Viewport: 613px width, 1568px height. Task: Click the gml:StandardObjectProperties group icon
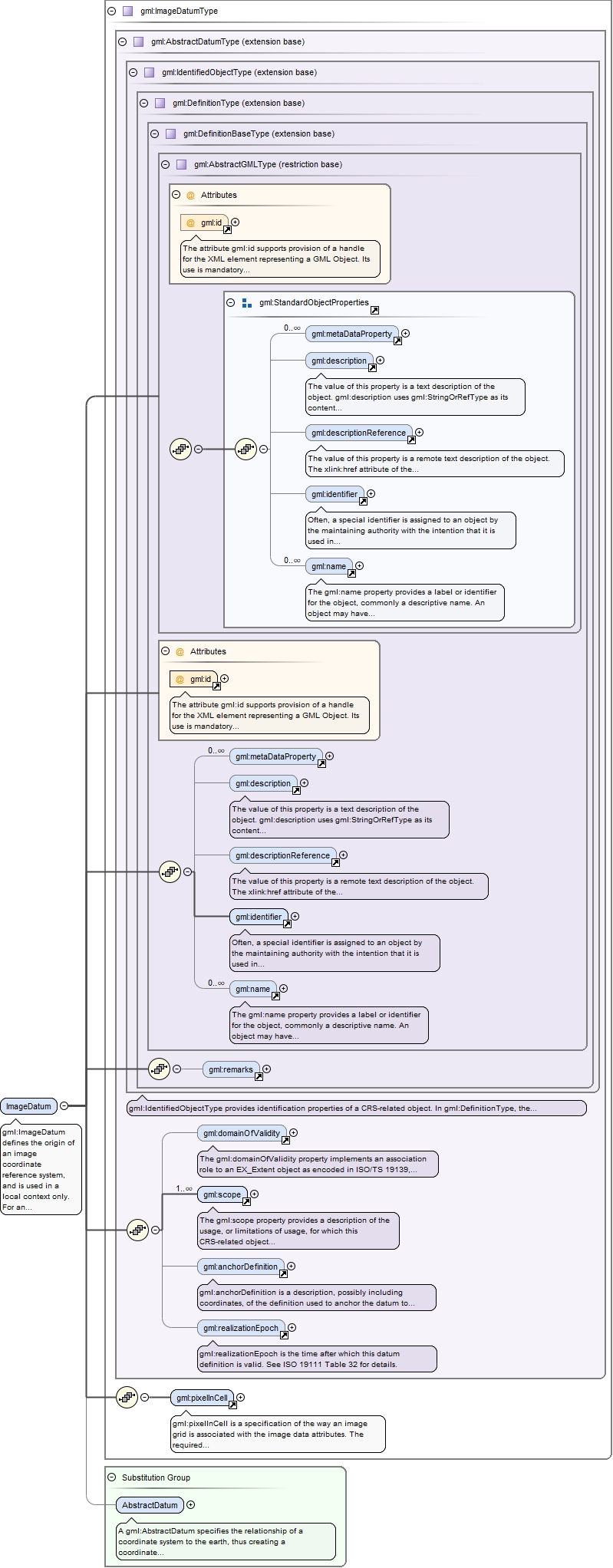247,303
